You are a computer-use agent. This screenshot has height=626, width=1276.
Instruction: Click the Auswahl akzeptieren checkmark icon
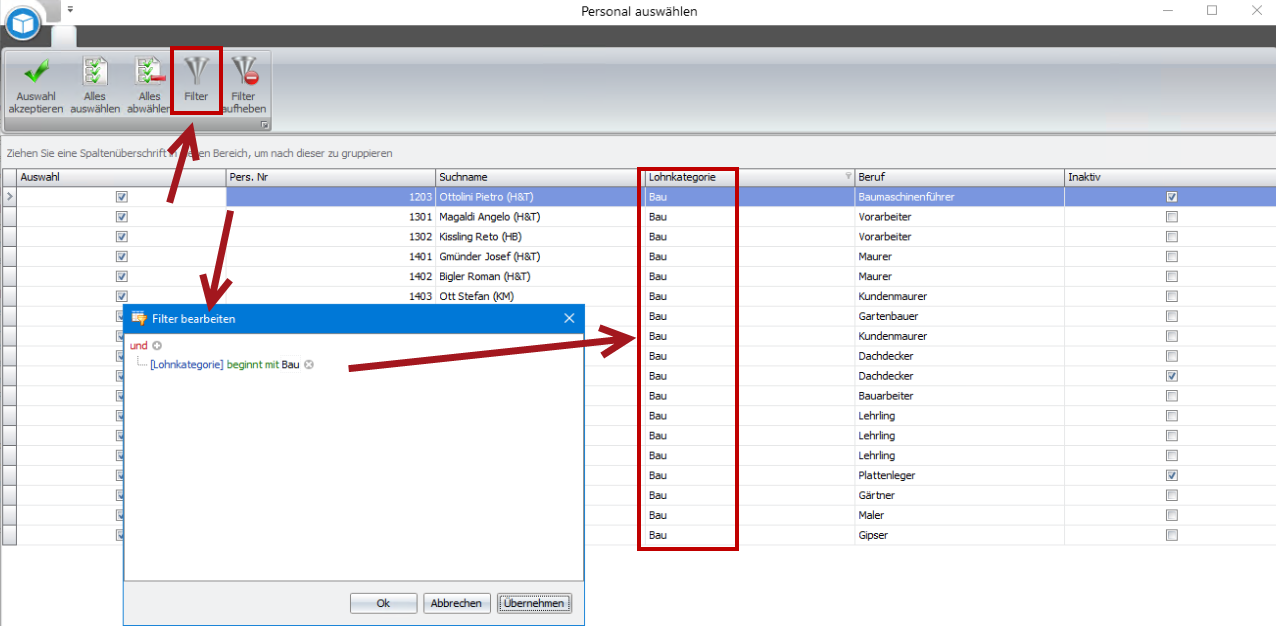coord(36,73)
